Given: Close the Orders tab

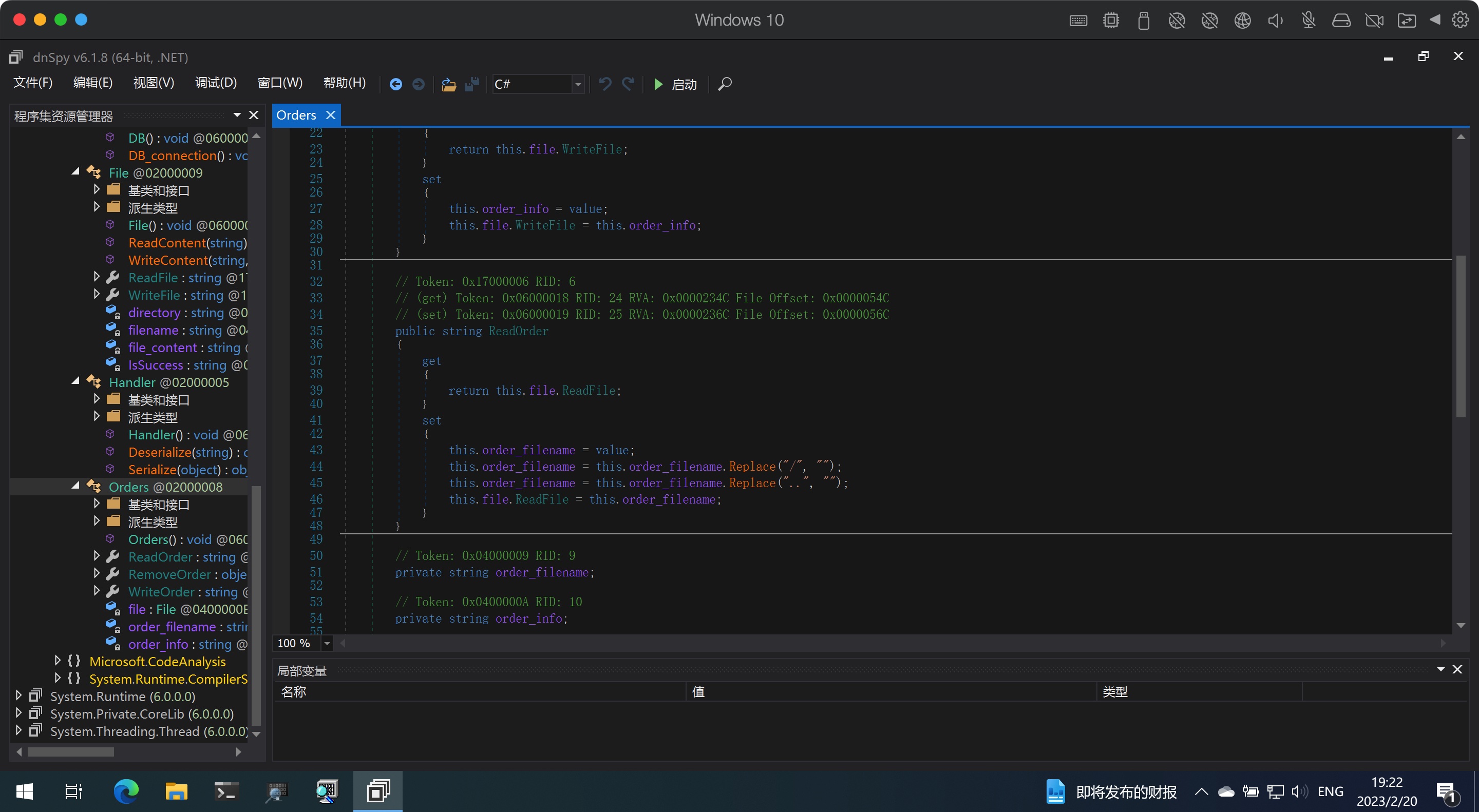Looking at the screenshot, I should (x=331, y=115).
